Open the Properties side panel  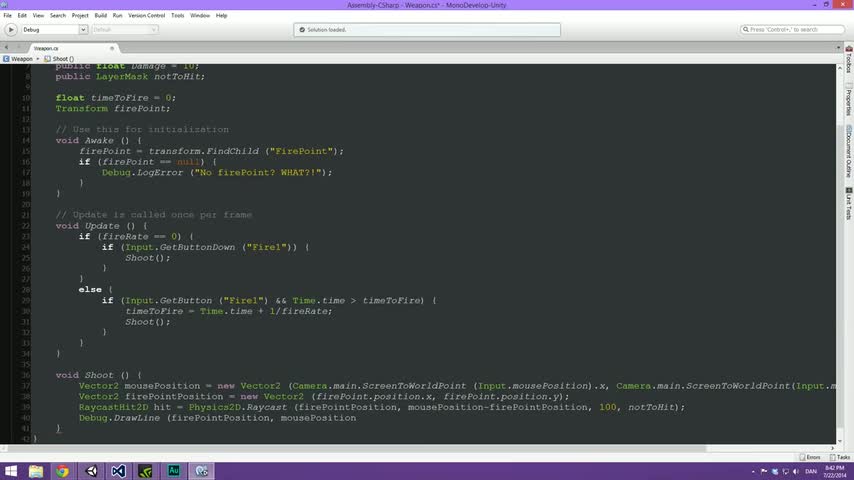(849, 100)
